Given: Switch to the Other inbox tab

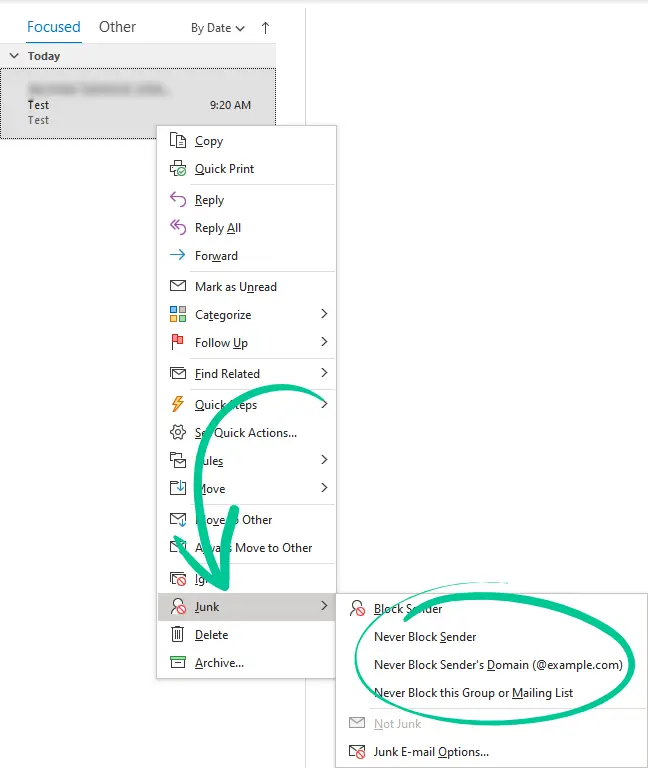Looking at the screenshot, I should tap(117, 27).
